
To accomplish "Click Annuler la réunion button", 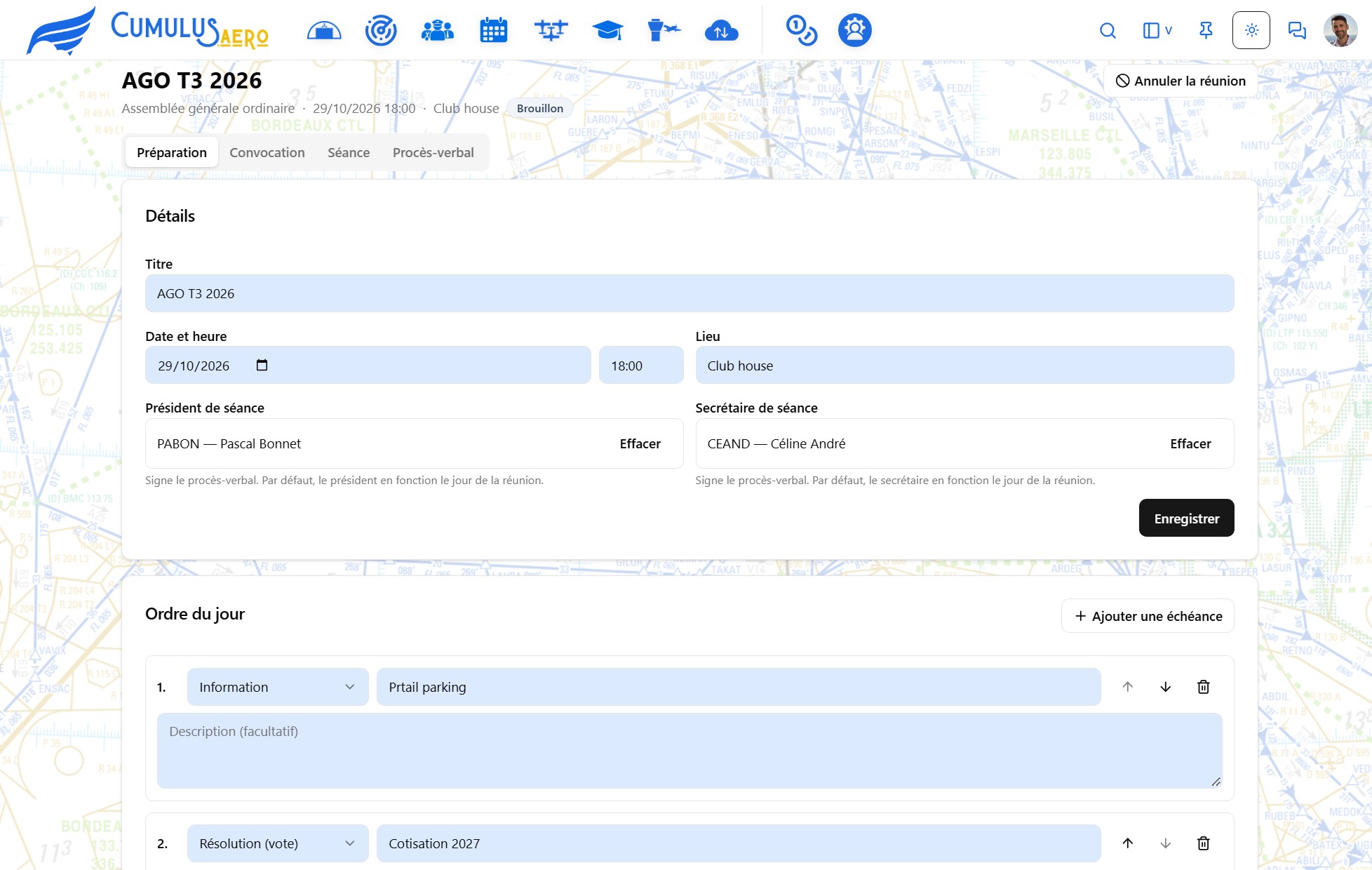I will 1181,81.
